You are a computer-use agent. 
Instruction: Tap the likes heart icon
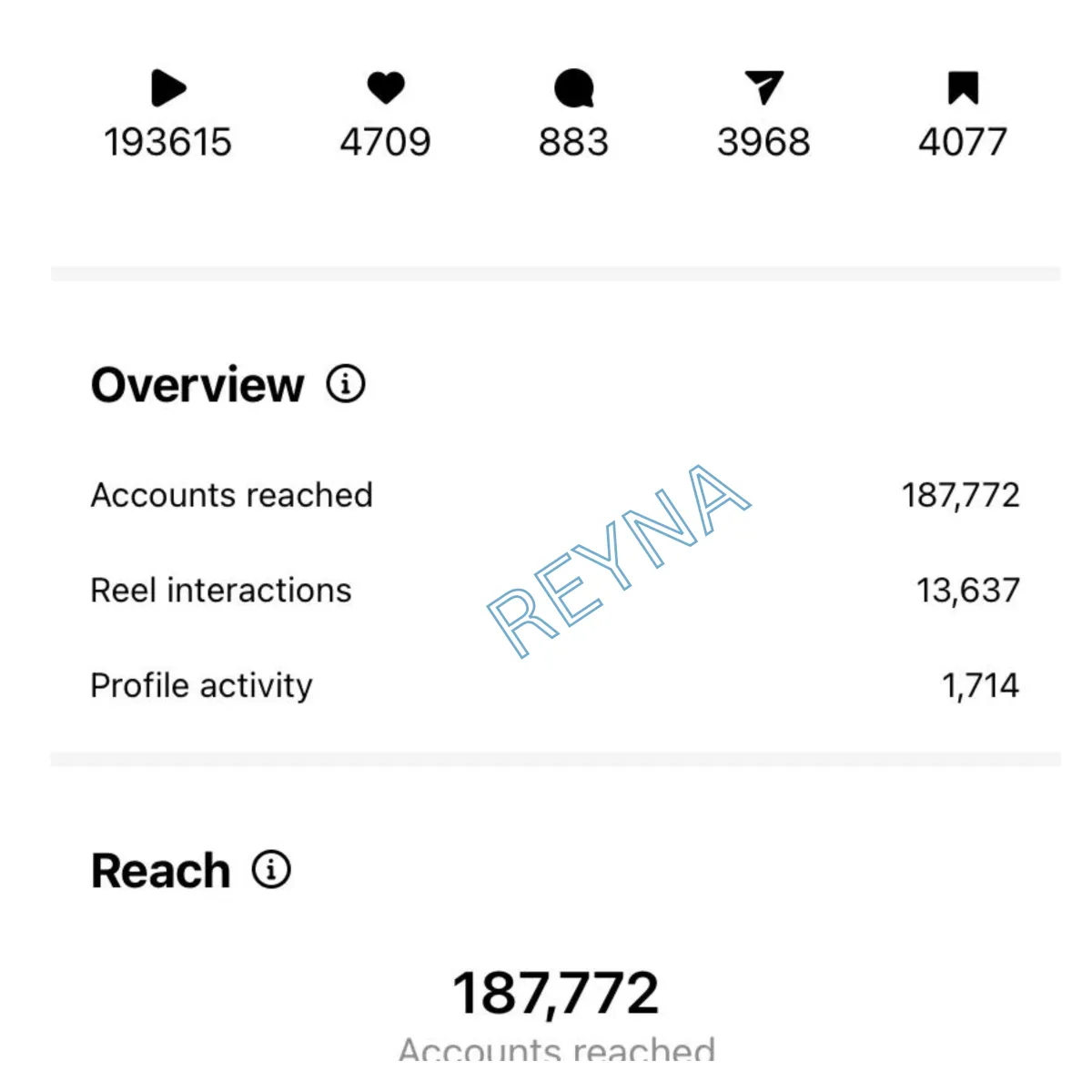click(x=386, y=88)
